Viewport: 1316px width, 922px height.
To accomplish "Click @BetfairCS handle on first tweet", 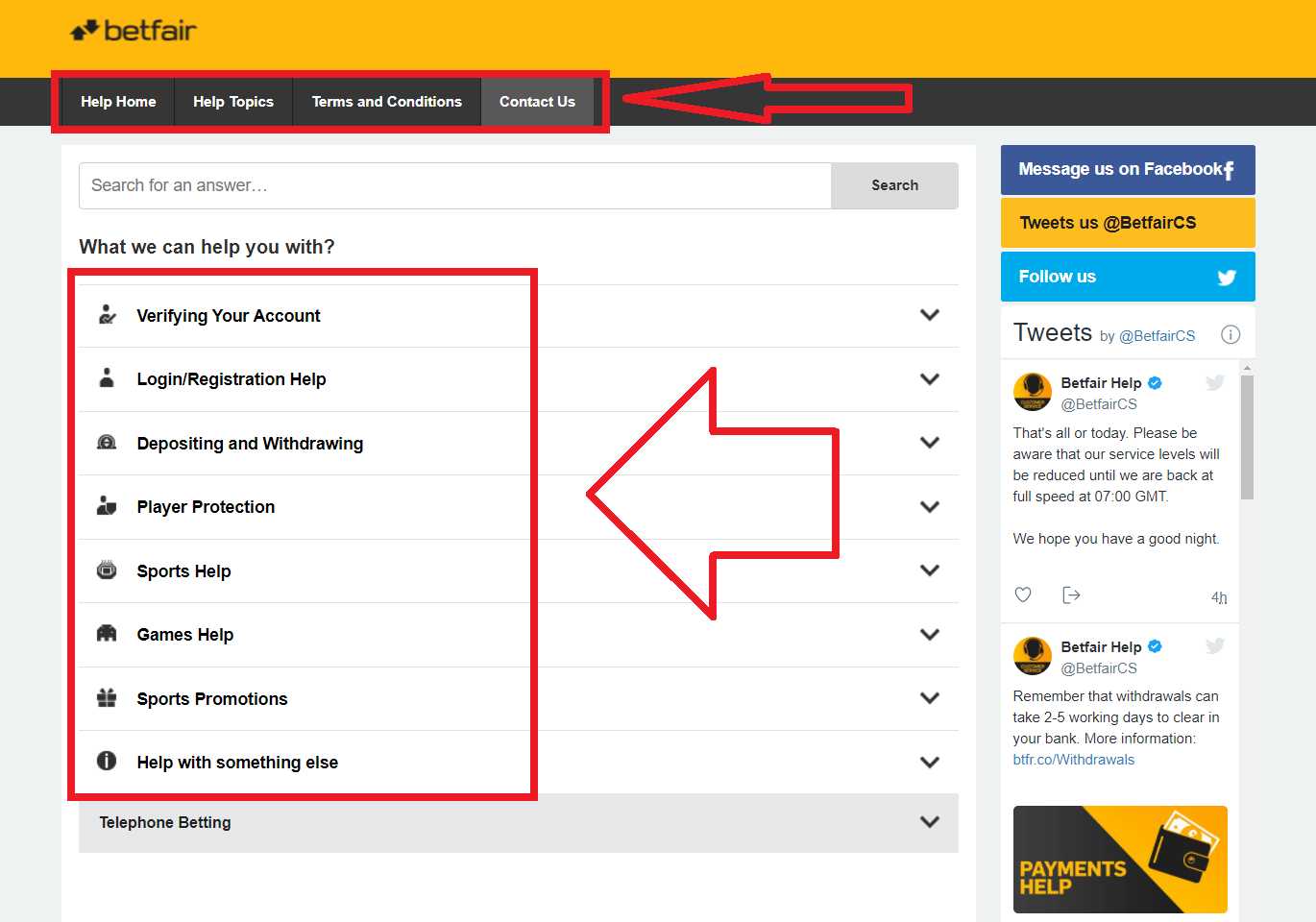I will pyautogui.click(x=1099, y=404).
